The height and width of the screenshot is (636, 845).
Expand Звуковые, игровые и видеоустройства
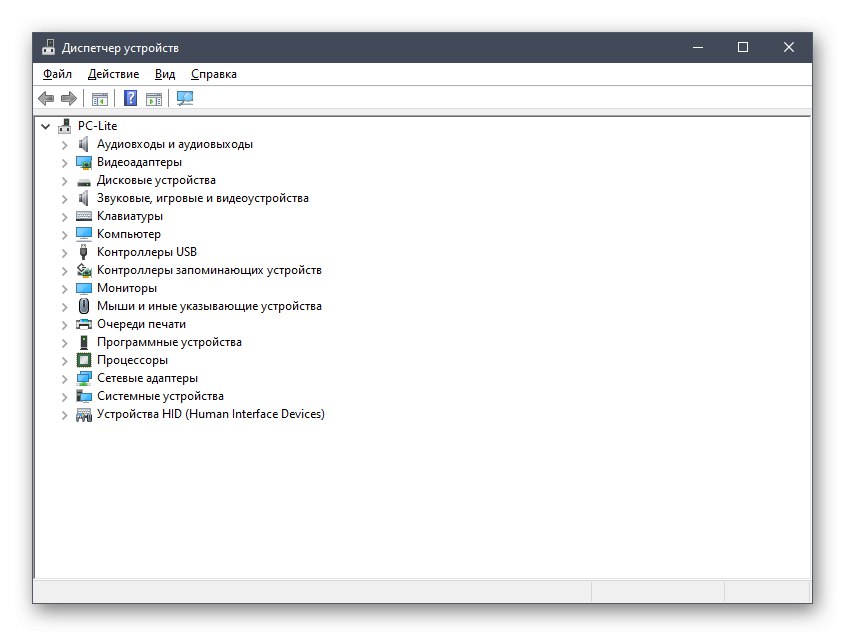pos(65,199)
